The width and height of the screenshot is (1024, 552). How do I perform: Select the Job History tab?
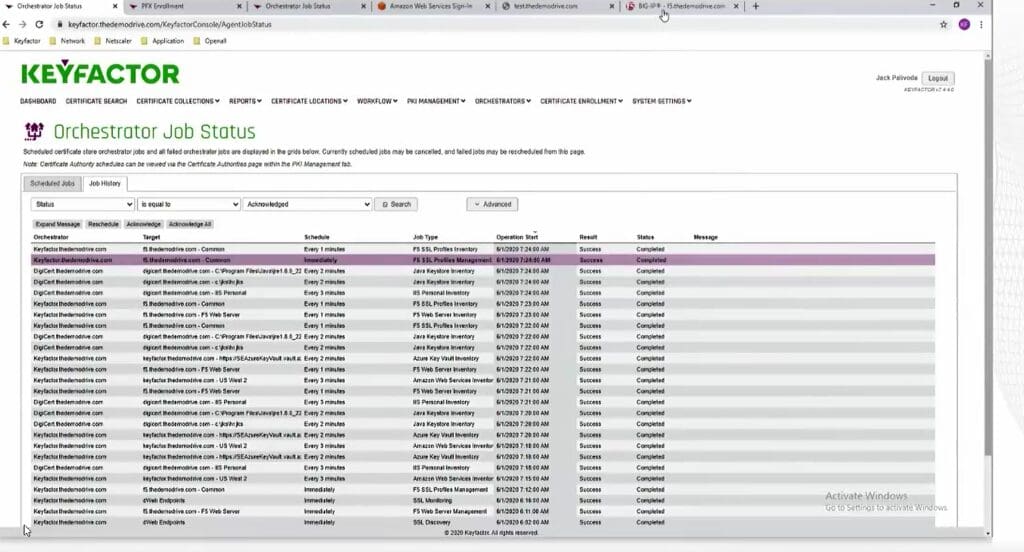click(104, 184)
